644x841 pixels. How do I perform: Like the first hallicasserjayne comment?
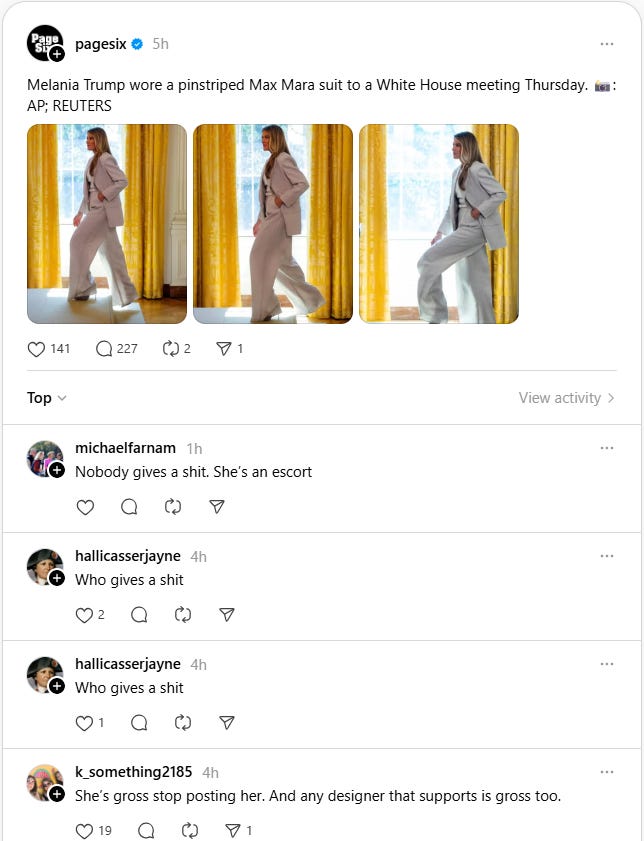coord(84,615)
